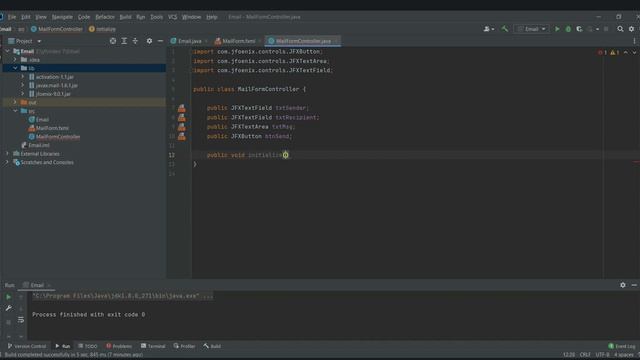Click FXML gutter icon beside txtRecipient
Screen dimensions: 640x360
coord(182,118)
